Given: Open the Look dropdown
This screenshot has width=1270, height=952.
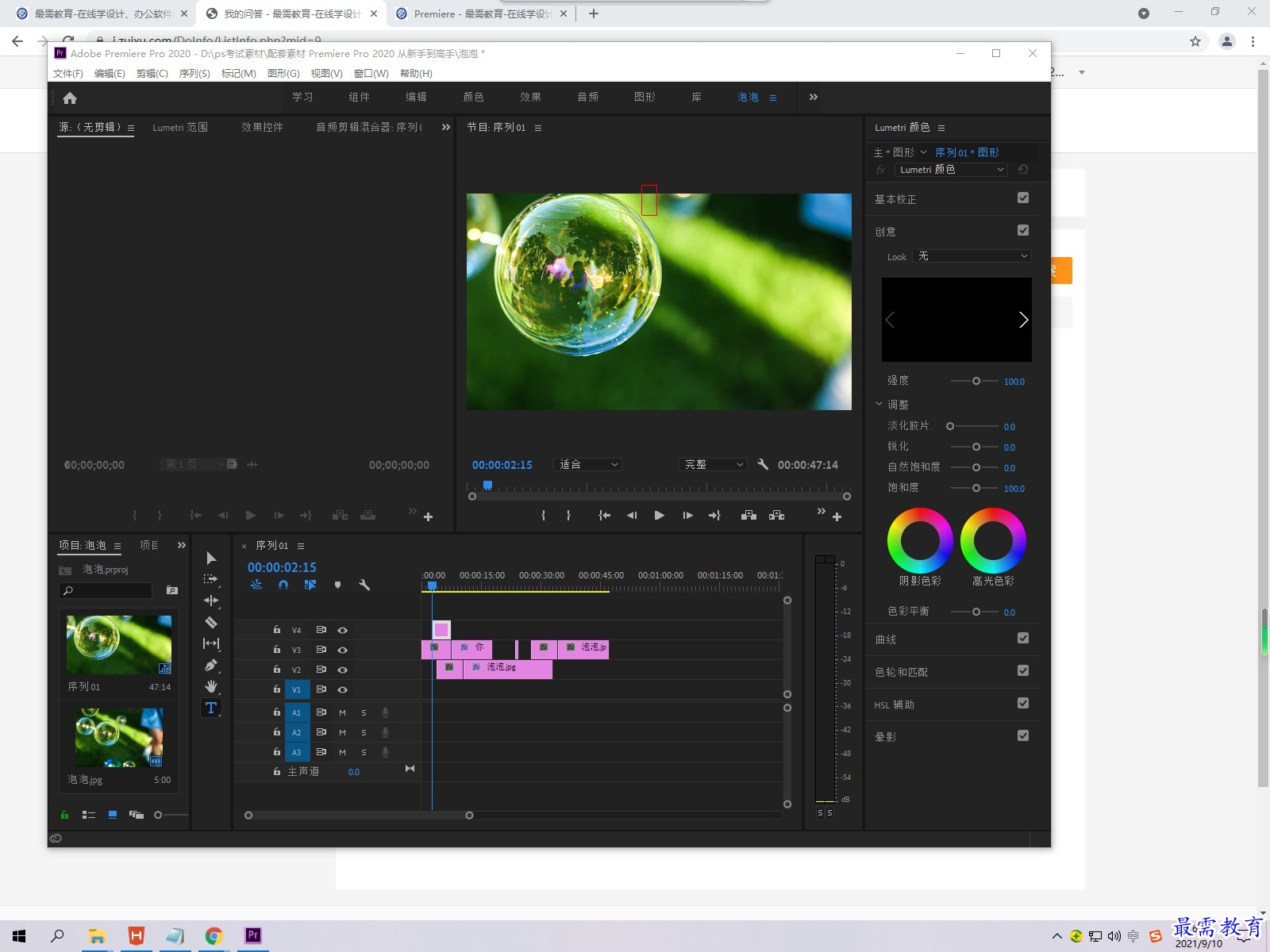Looking at the screenshot, I should 972,256.
